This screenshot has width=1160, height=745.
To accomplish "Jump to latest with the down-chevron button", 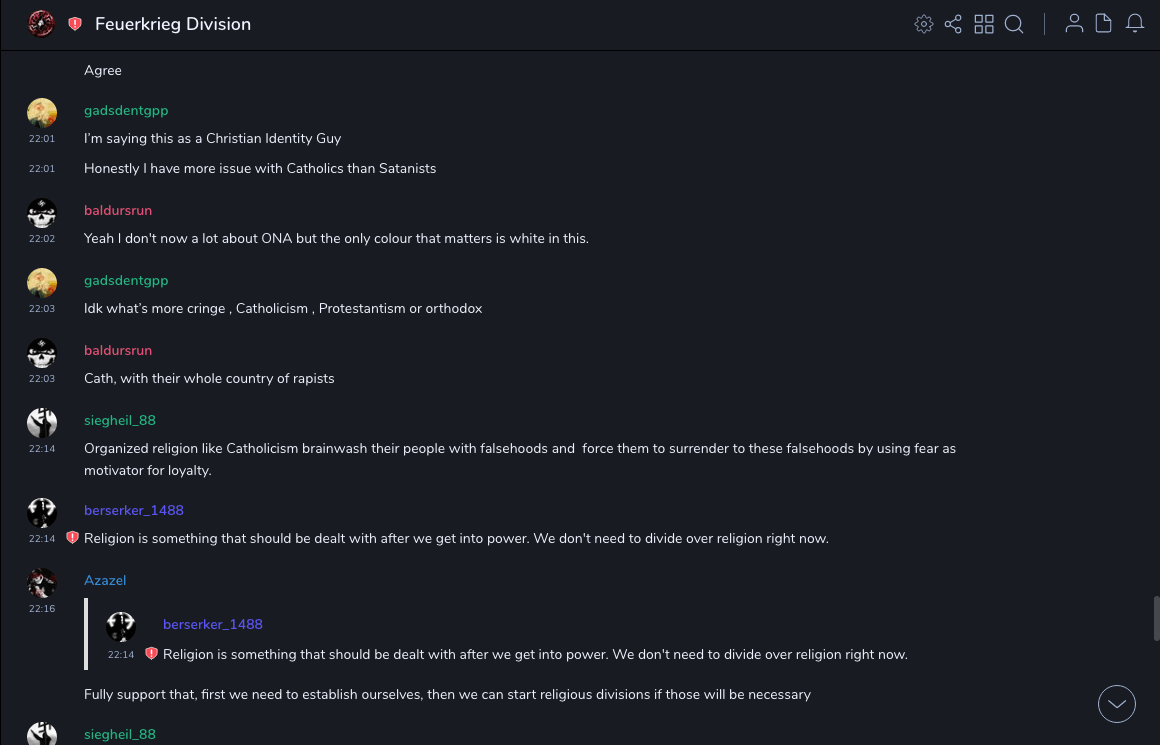I will point(1116,704).
